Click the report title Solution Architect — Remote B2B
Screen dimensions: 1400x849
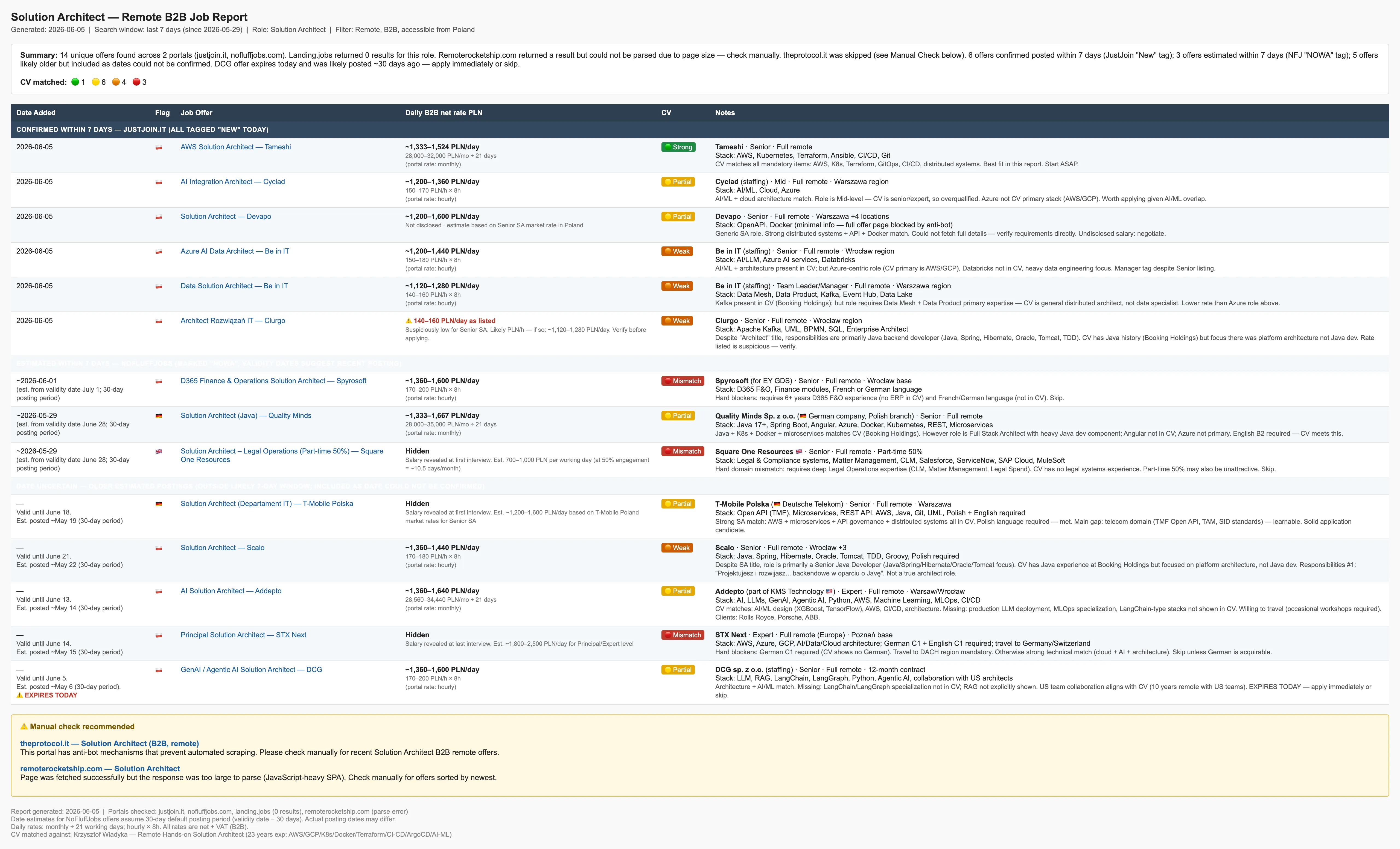click(x=129, y=17)
